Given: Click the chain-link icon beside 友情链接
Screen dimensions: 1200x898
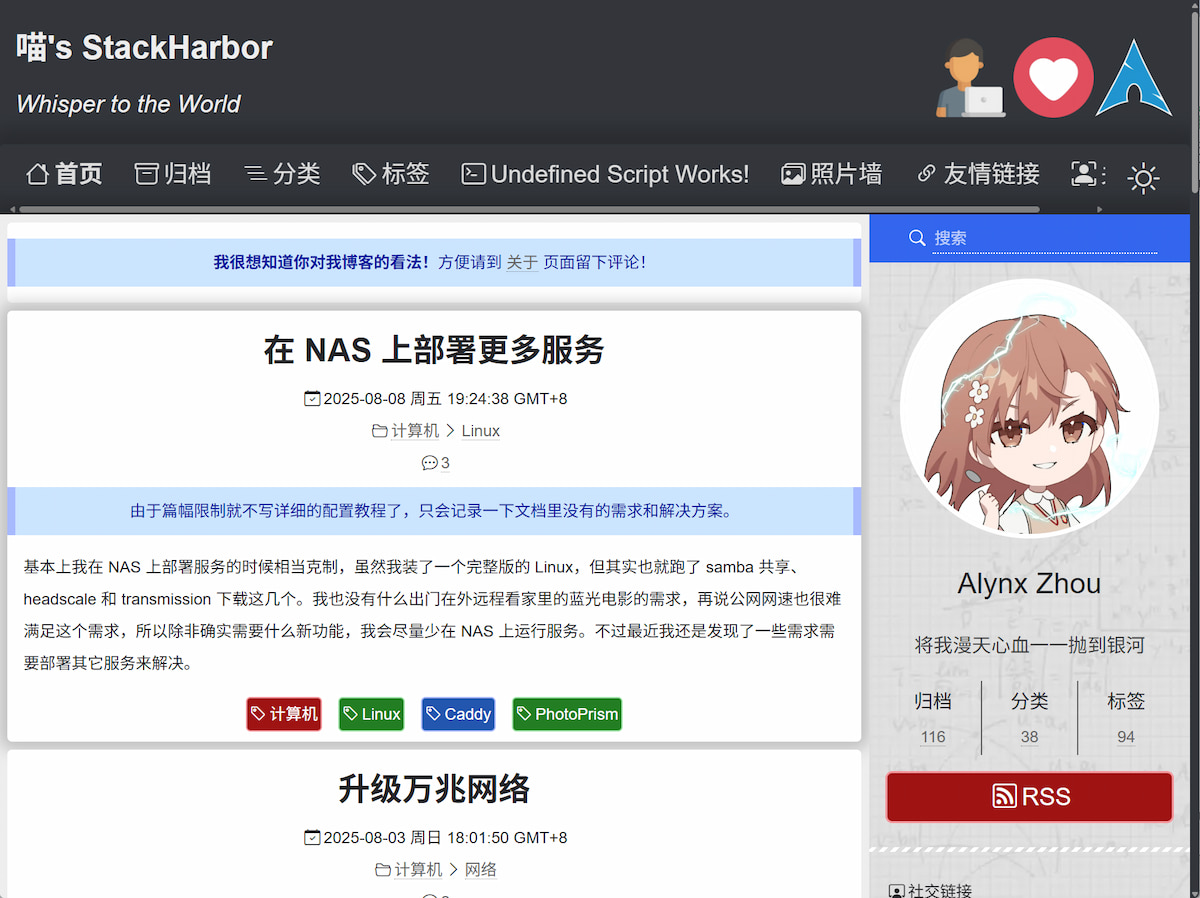Looking at the screenshot, I should coord(925,173).
